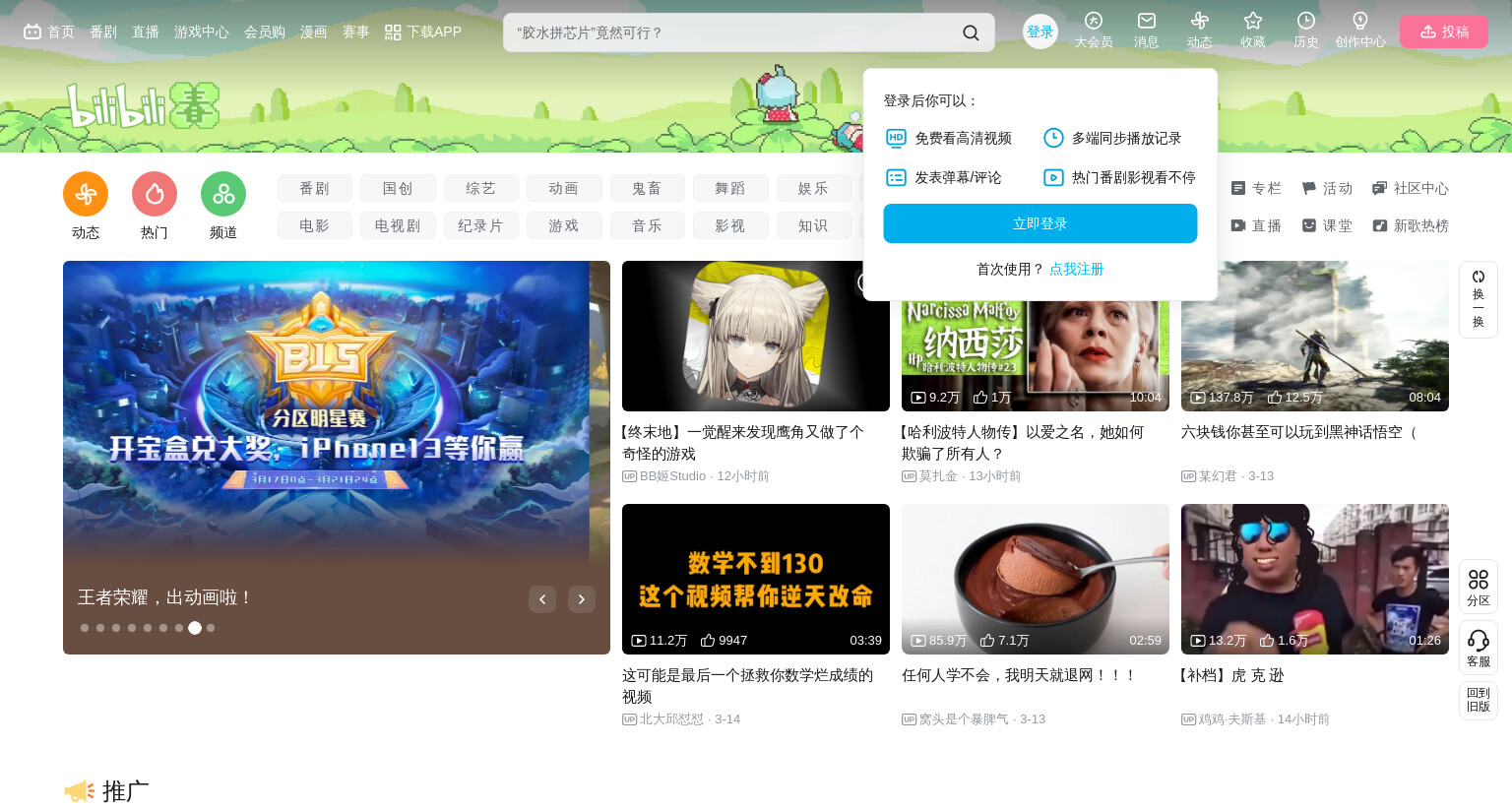The width and height of the screenshot is (1512, 811).
Task: Open 大会员 membership icon
Action: point(1094,21)
